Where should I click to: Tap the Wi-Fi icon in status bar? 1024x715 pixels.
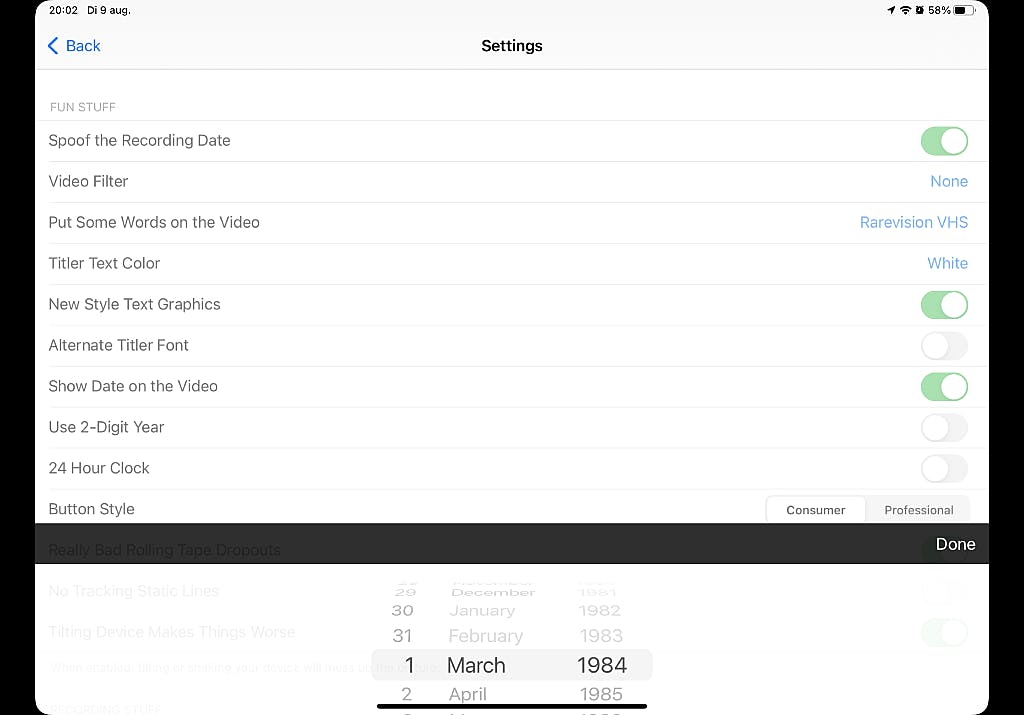[x=906, y=10]
